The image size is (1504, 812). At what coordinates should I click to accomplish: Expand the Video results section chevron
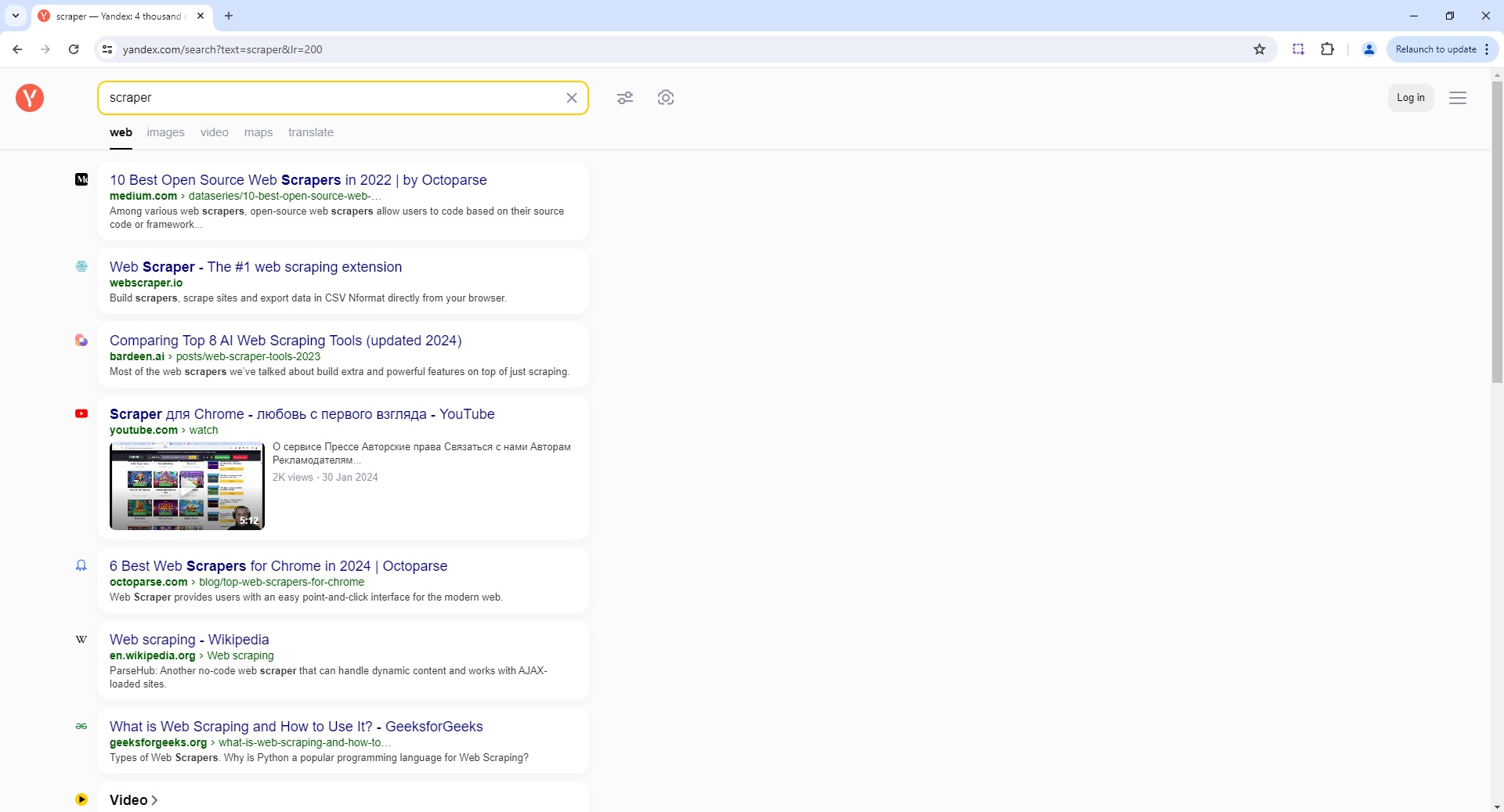tap(154, 800)
